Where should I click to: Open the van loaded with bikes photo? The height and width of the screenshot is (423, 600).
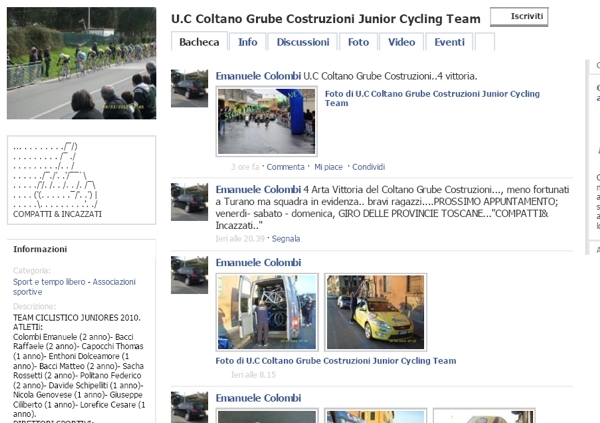click(267, 312)
